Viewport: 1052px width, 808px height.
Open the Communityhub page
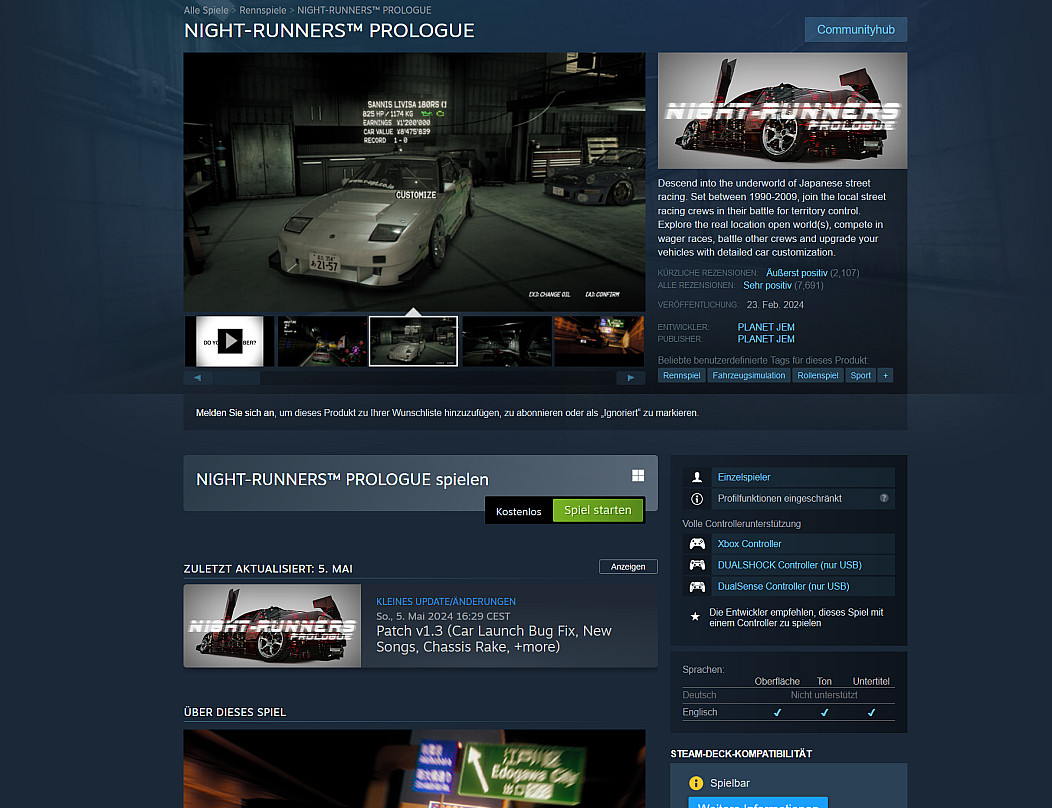855,30
